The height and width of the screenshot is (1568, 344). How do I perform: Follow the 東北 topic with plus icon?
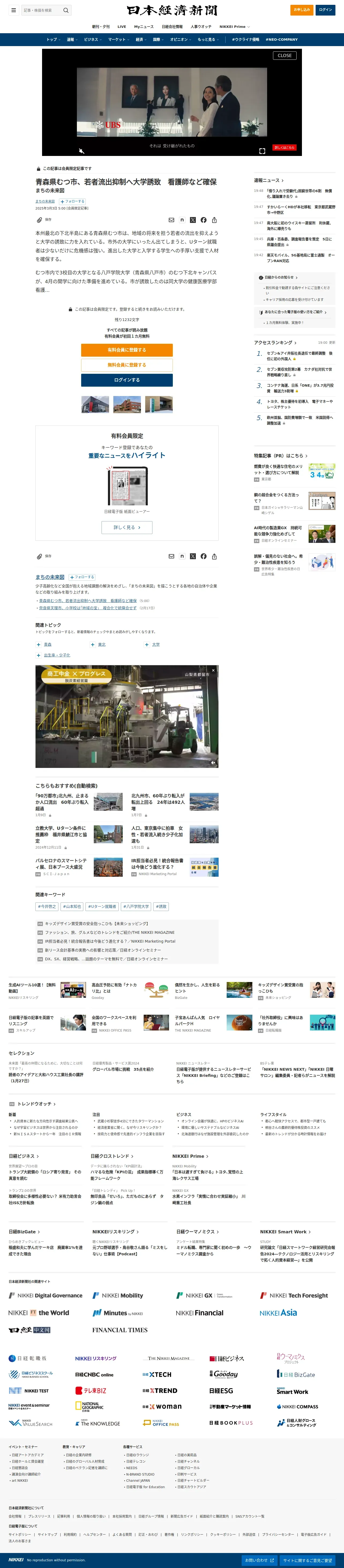[92, 645]
